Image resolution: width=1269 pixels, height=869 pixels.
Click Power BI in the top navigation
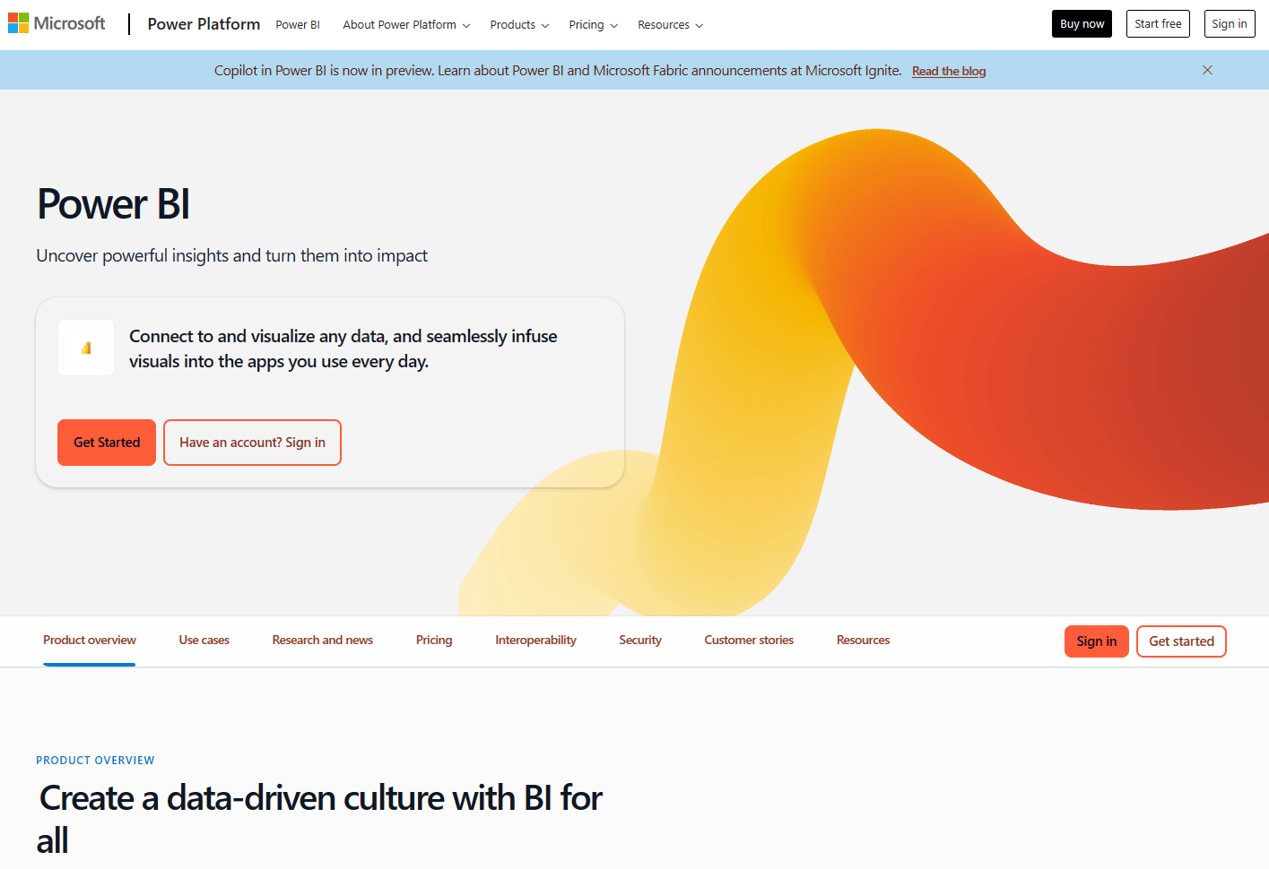[298, 24]
